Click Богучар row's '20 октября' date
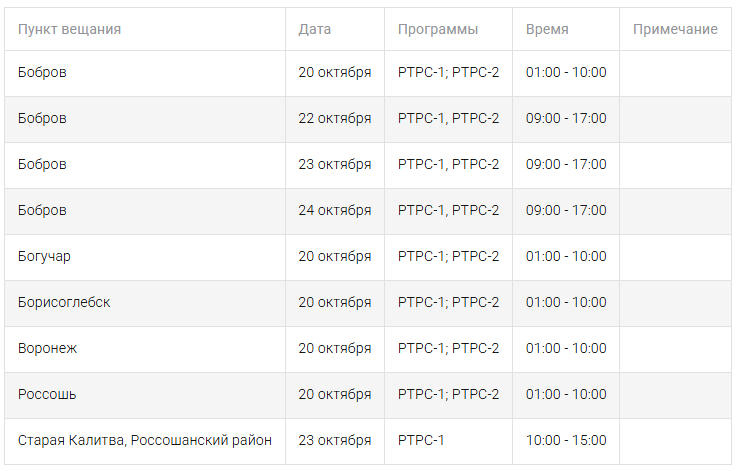 point(334,256)
